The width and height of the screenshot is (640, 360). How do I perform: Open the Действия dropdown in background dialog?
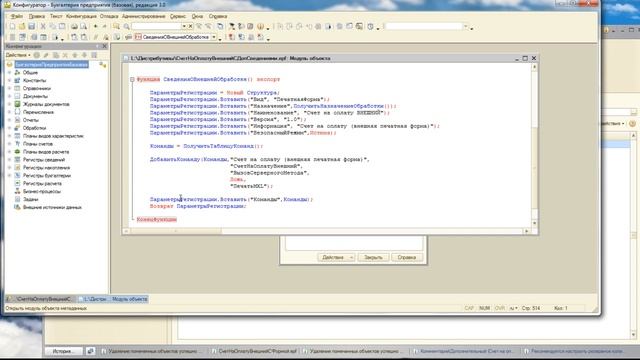(x=336, y=257)
